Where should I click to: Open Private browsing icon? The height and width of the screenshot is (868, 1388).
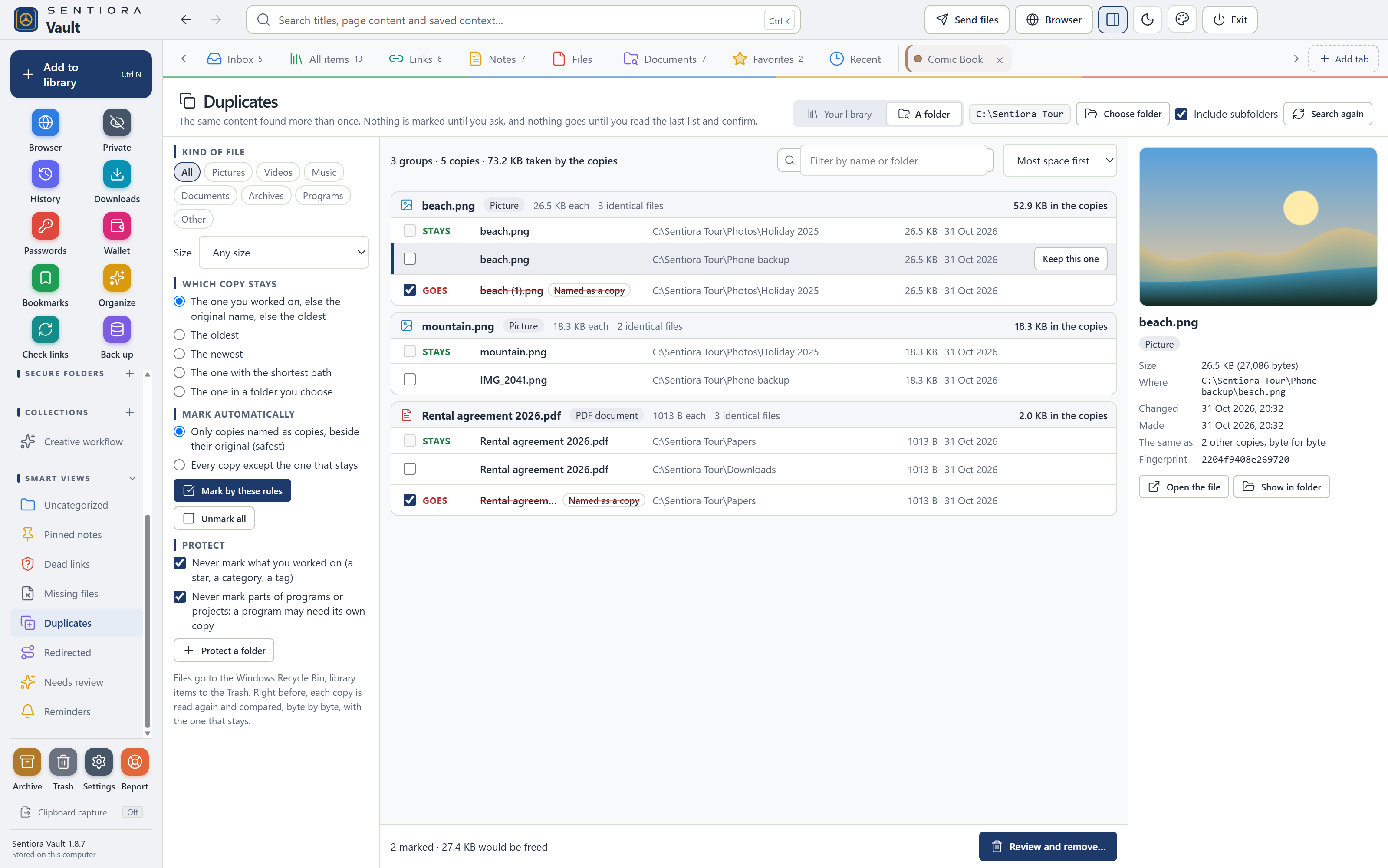(117, 122)
